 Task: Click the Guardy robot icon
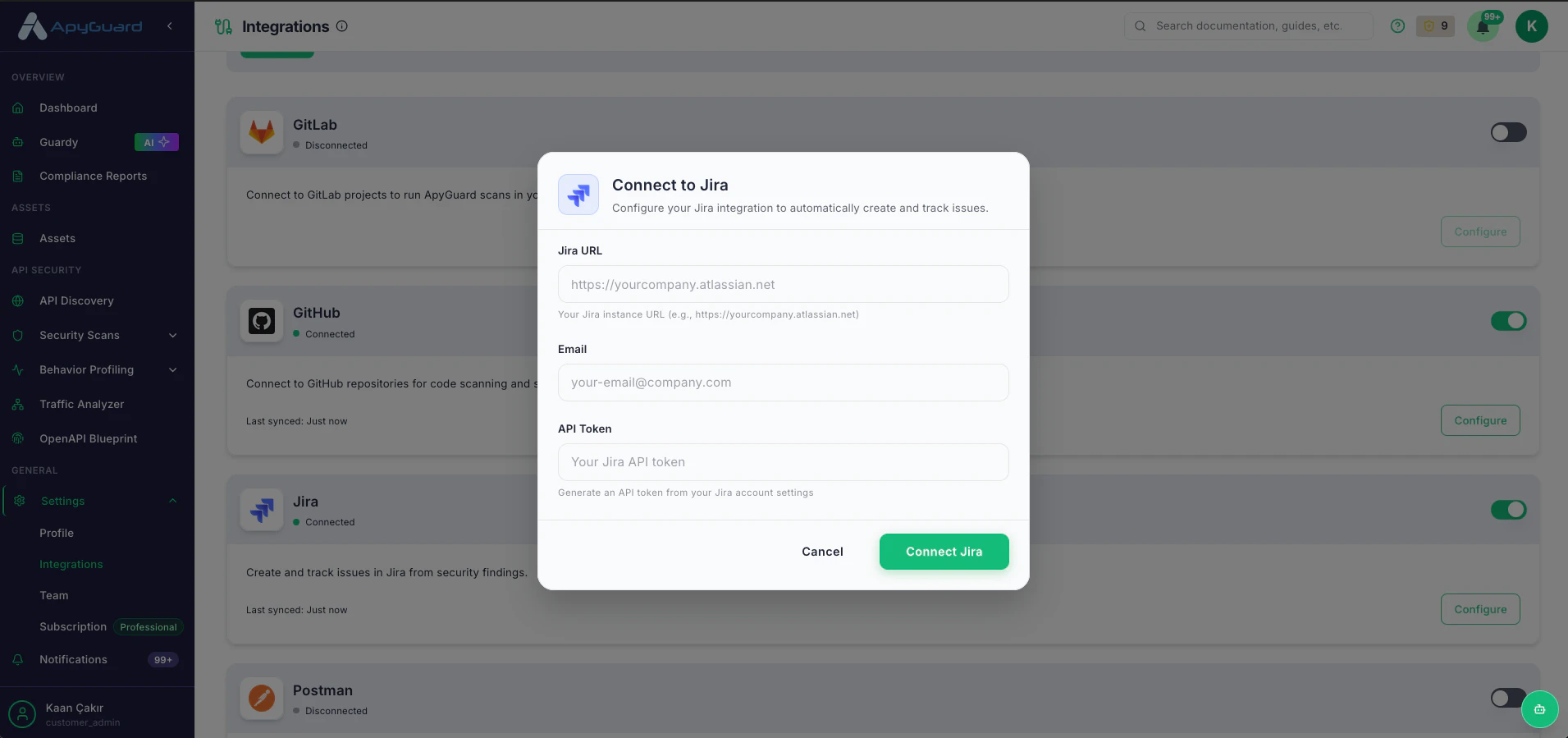point(18,143)
